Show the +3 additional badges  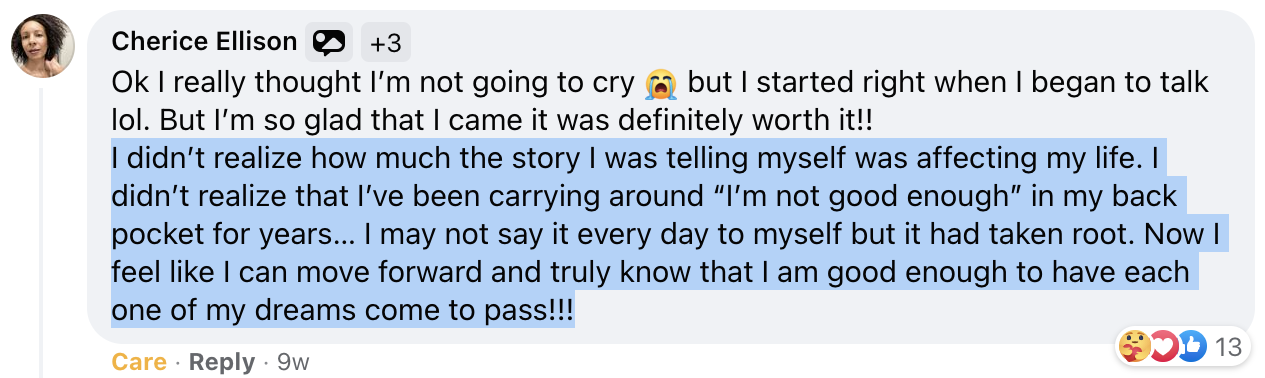385,43
